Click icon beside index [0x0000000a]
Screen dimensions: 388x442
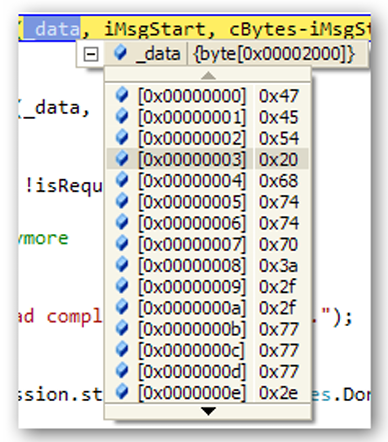[122, 308]
